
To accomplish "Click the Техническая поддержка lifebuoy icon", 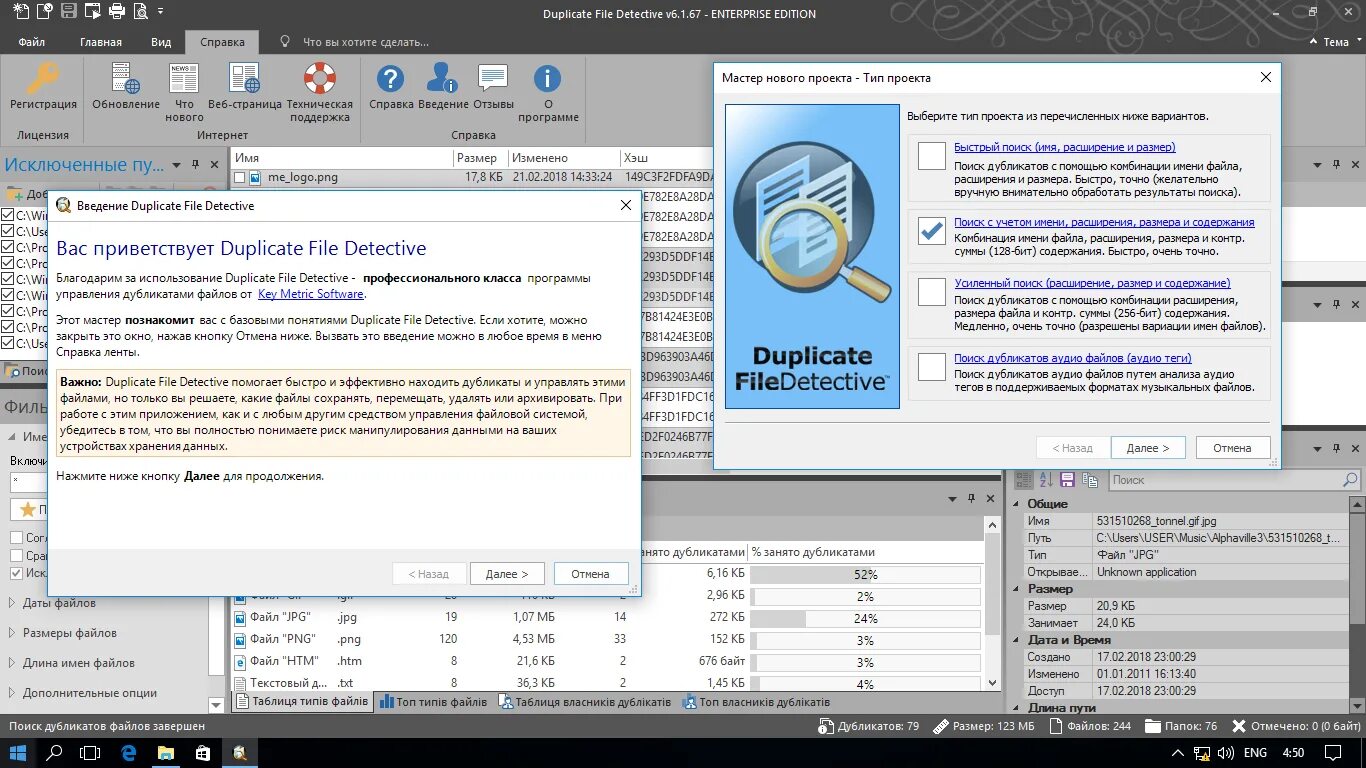I will coord(320,79).
